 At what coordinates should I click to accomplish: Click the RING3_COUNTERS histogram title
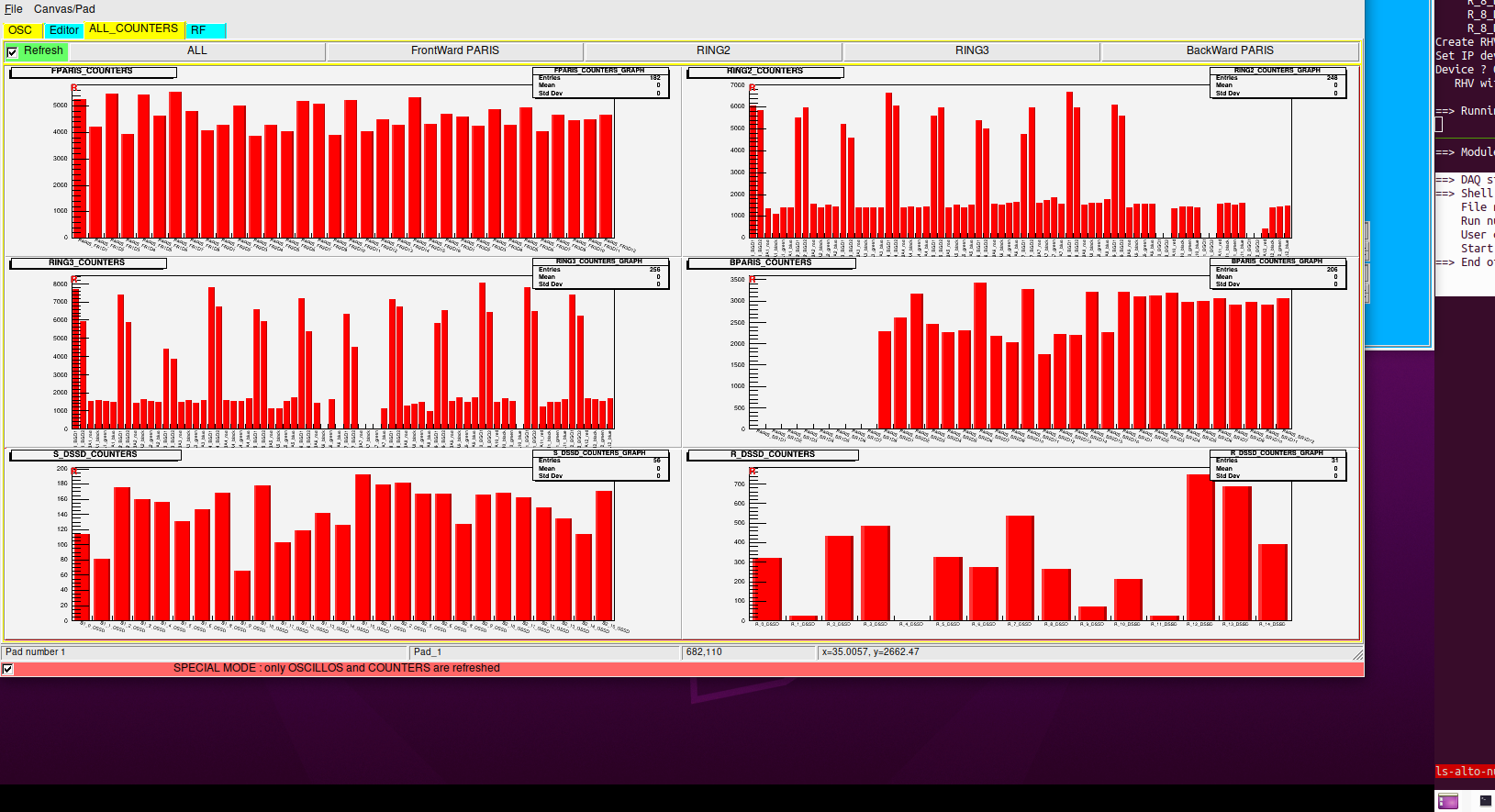87,263
